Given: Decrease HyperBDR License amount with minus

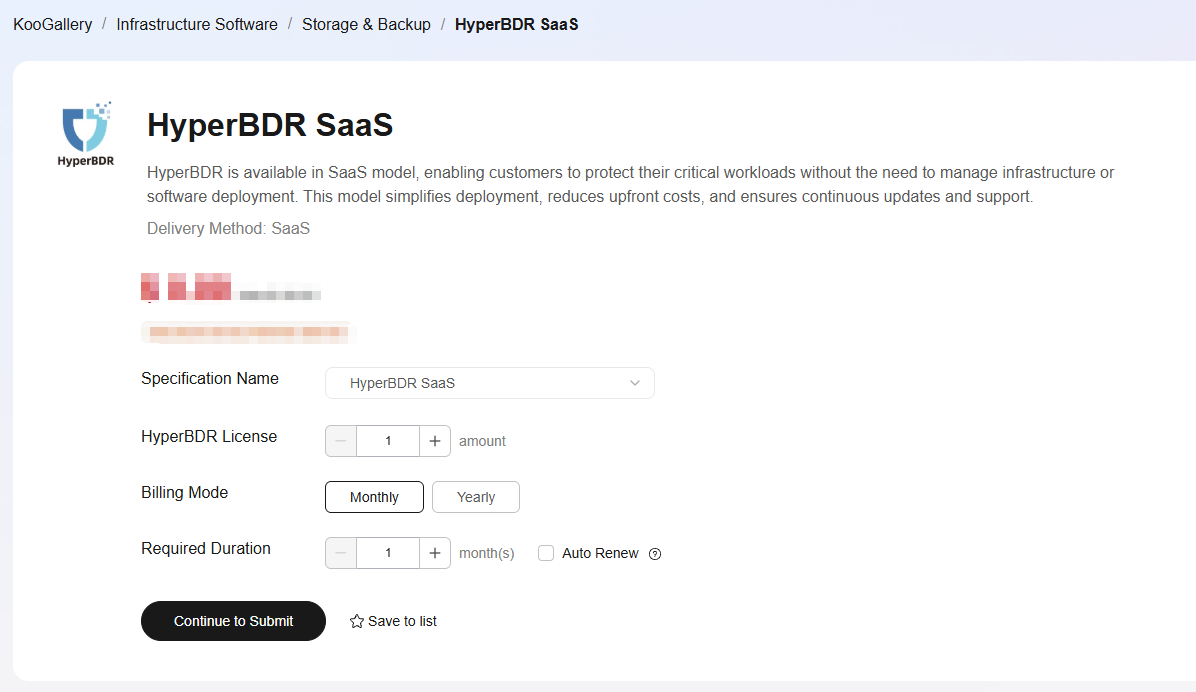Looking at the screenshot, I should tap(341, 441).
